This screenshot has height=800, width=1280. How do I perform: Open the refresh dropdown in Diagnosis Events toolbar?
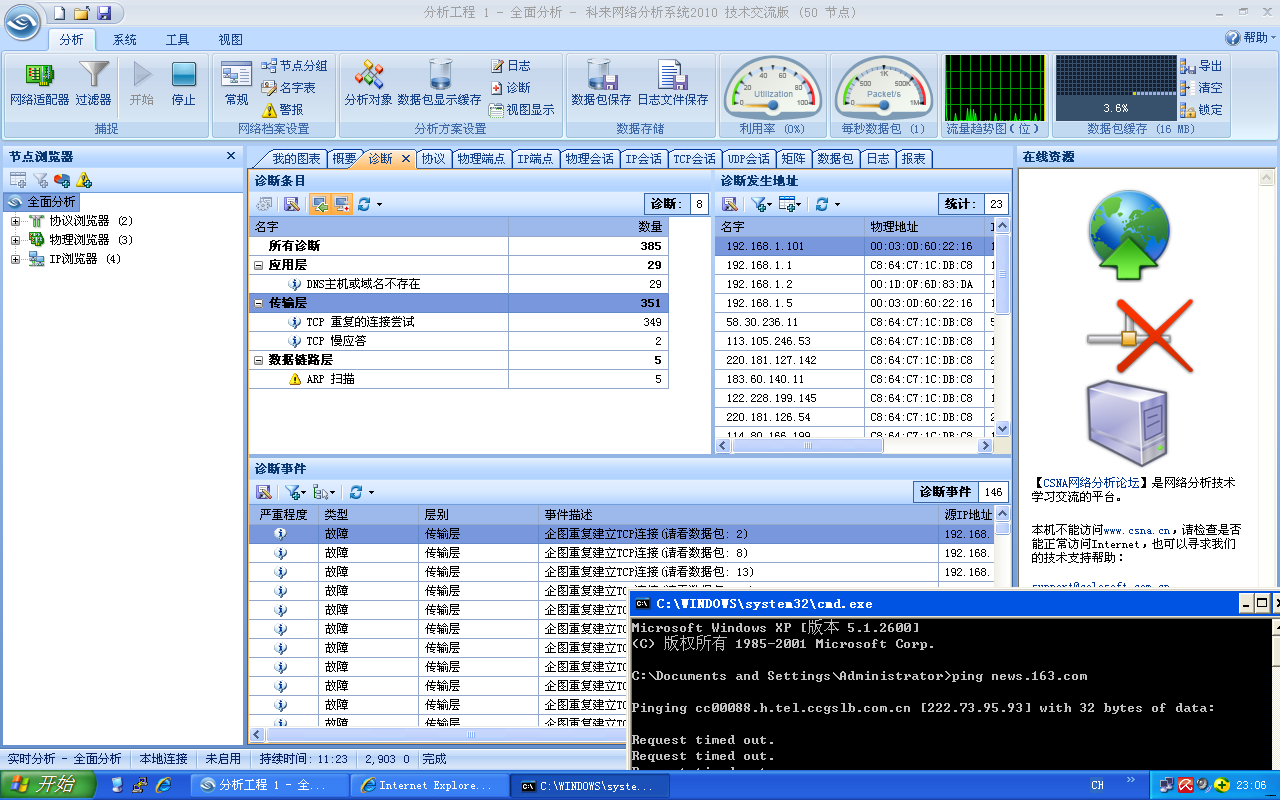tap(371, 492)
